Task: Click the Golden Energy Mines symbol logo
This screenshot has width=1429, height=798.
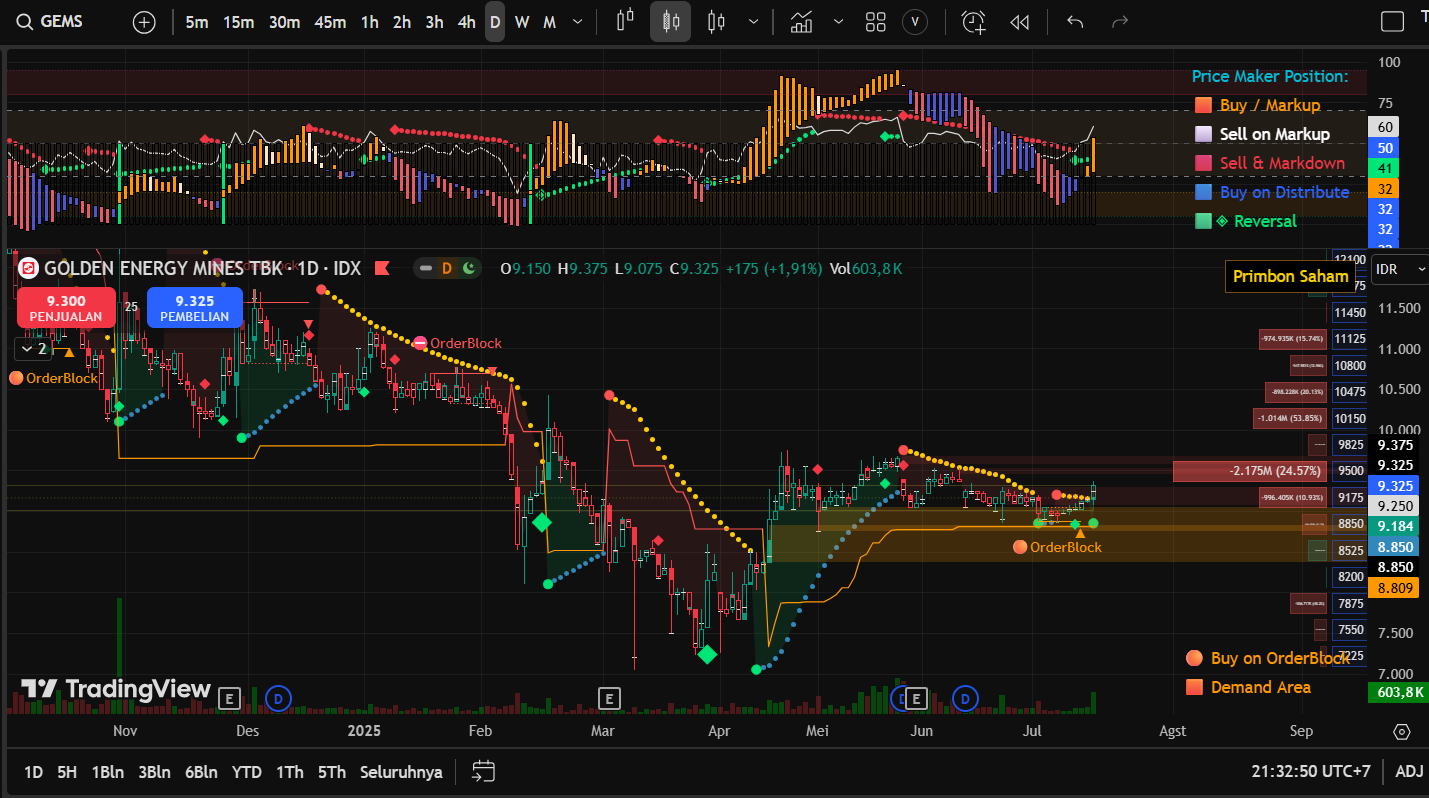Action: 28,268
